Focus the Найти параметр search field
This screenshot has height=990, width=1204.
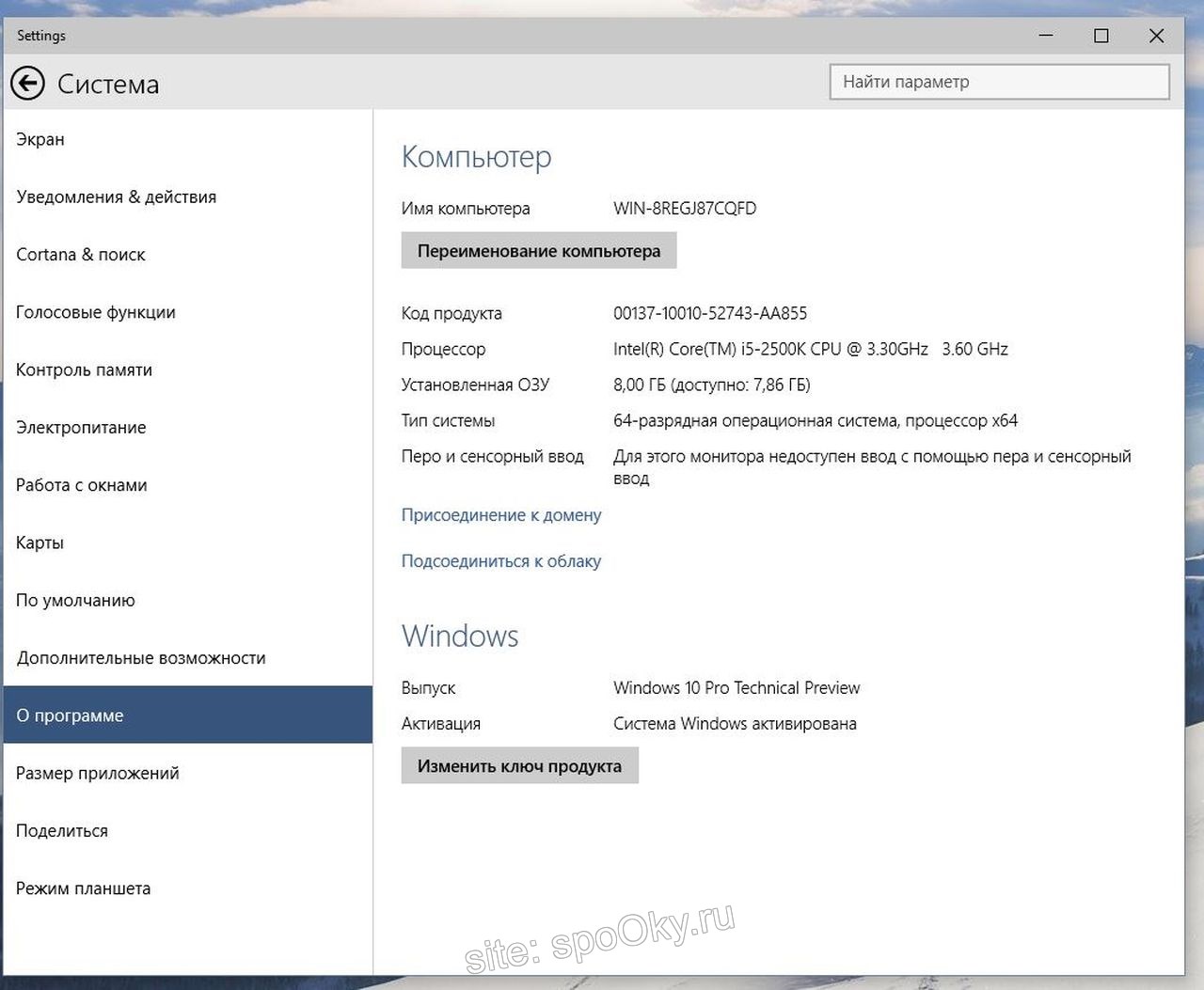click(1000, 82)
